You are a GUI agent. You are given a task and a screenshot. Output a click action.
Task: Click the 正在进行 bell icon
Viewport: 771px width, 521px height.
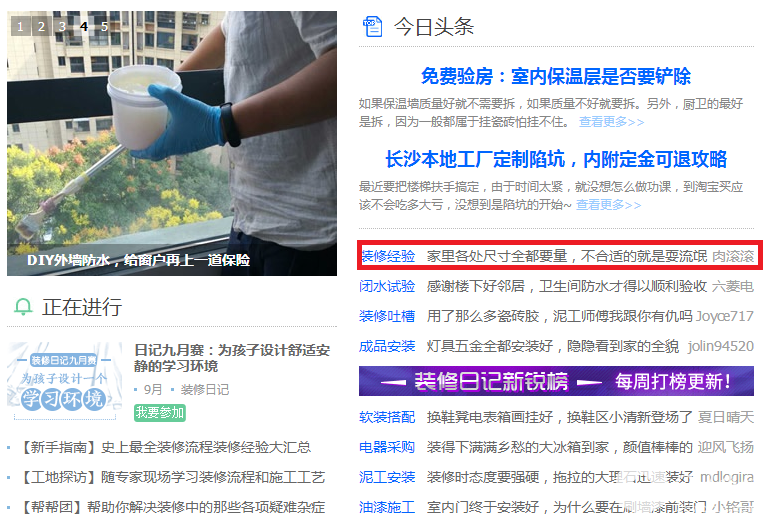click(23, 307)
